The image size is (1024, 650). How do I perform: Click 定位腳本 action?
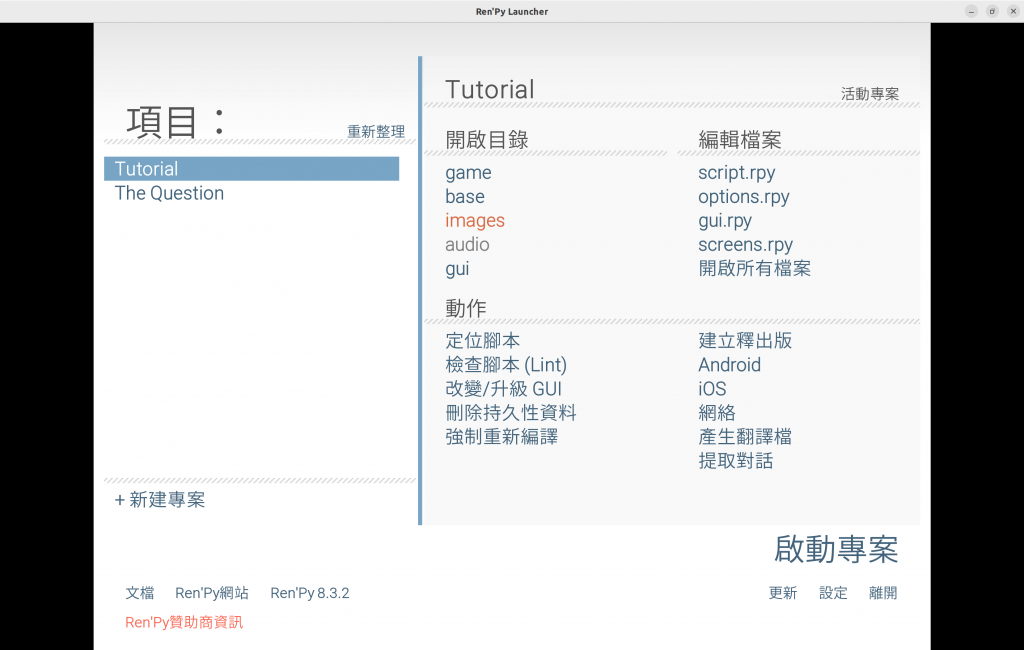483,341
